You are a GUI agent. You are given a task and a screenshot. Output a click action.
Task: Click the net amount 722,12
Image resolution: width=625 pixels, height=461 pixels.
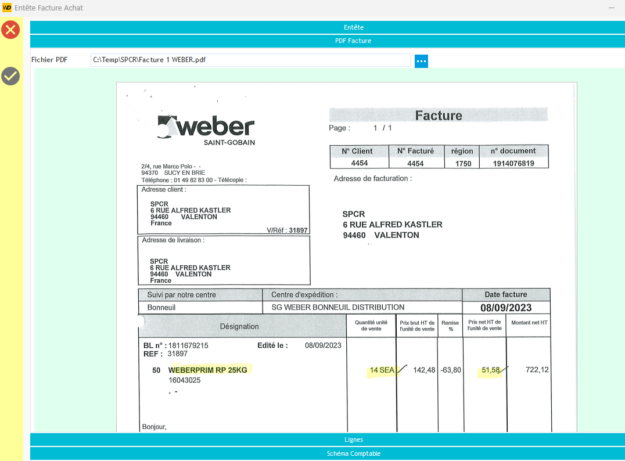537,370
